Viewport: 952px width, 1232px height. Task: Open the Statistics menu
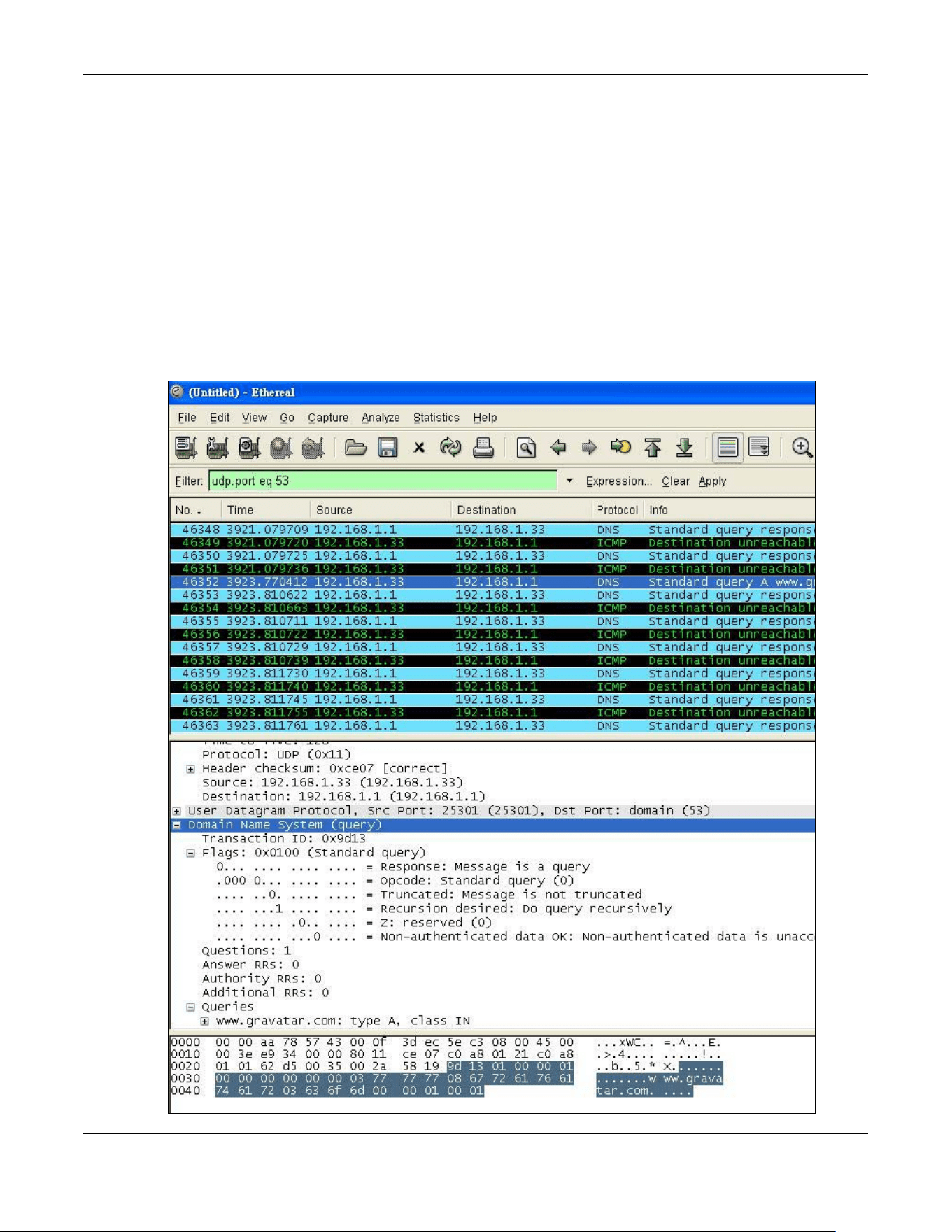pos(436,418)
